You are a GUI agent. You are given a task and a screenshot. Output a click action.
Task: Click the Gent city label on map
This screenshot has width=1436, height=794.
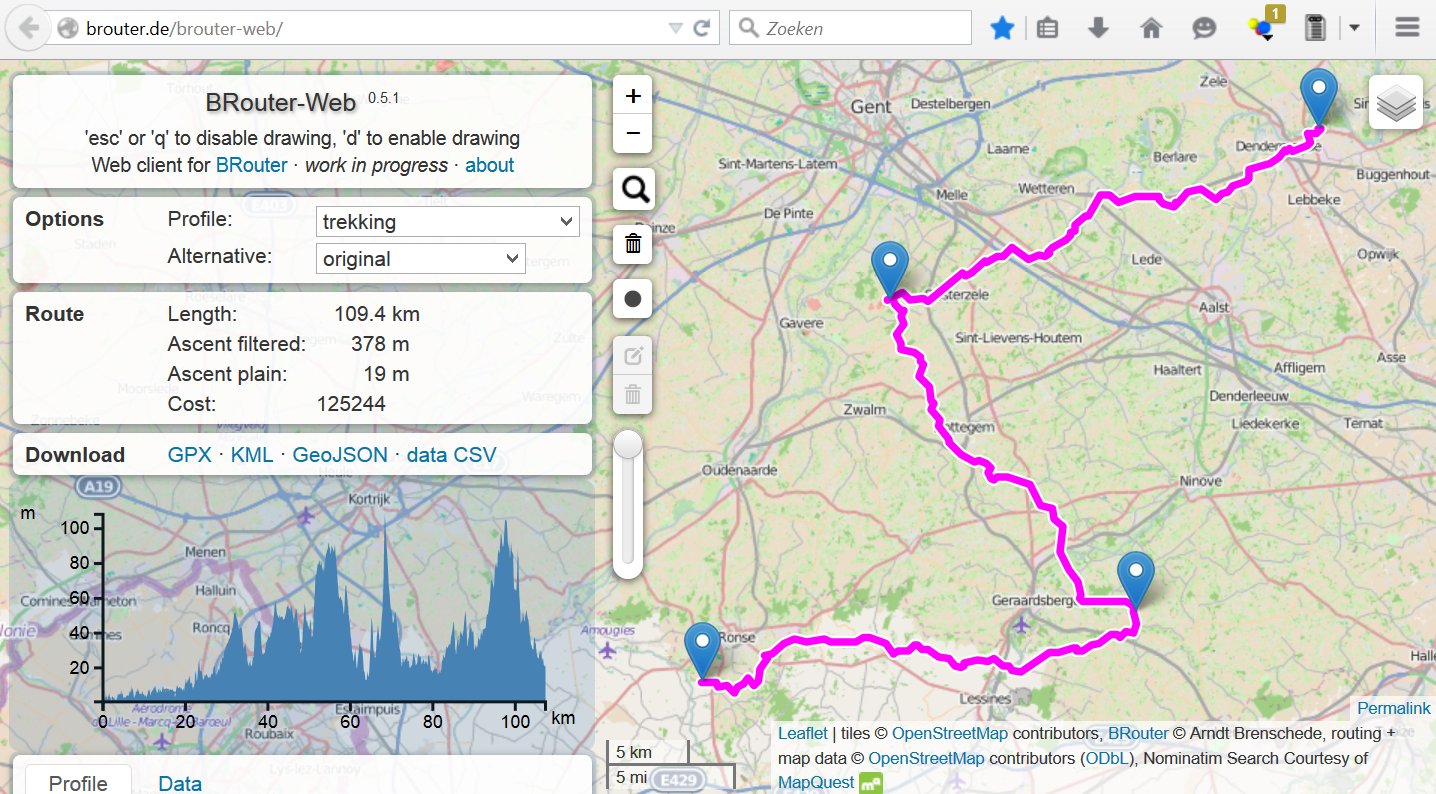tap(871, 106)
